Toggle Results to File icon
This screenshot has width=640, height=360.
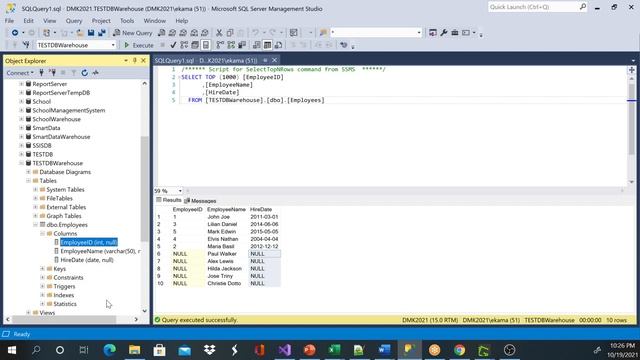click(278, 45)
